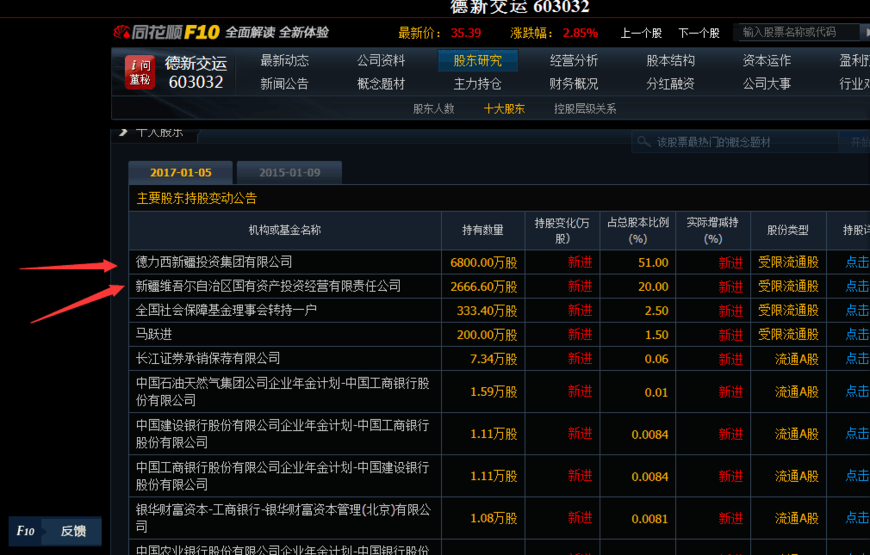
Task: Open the 新闻公告 menu item
Action: click(285, 84)
